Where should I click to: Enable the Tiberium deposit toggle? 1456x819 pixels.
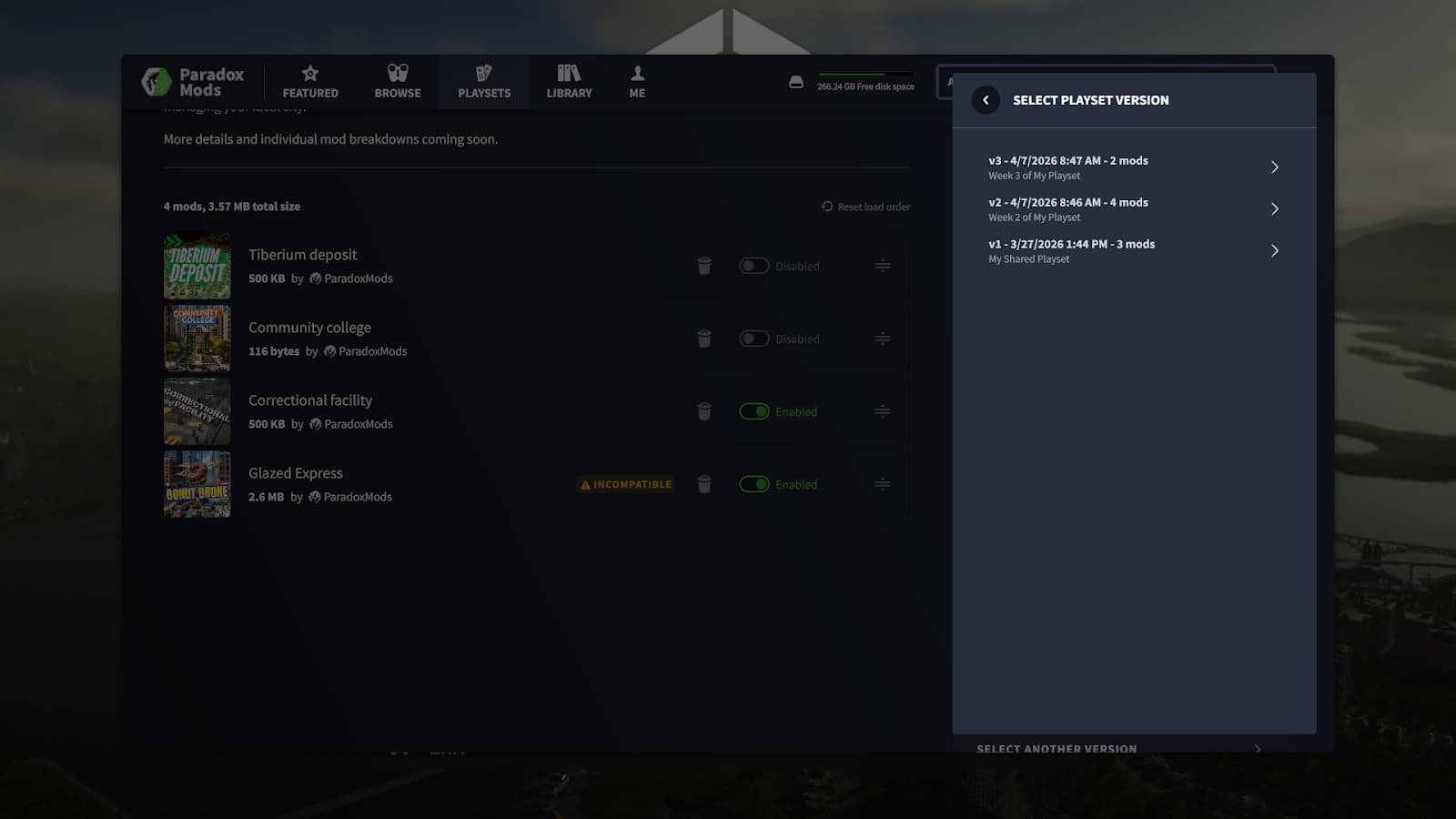[753, 266]
